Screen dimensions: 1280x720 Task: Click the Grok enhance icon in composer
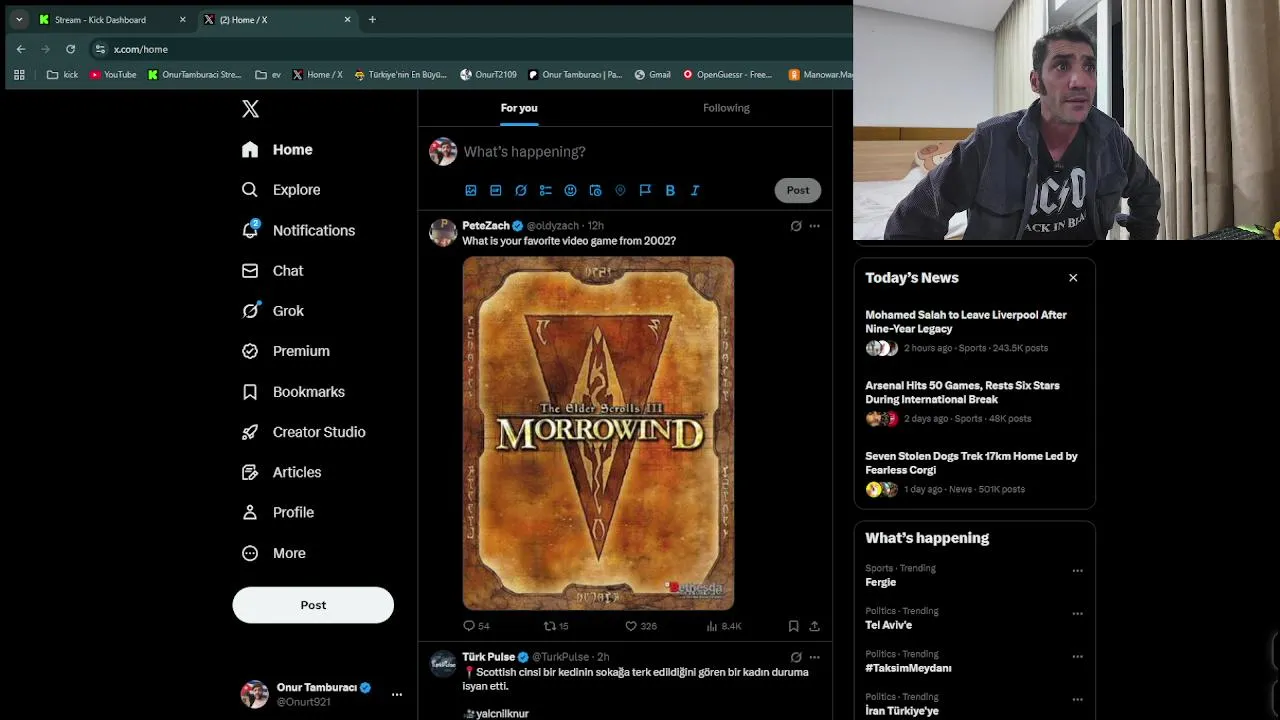(x=521, y=190)
